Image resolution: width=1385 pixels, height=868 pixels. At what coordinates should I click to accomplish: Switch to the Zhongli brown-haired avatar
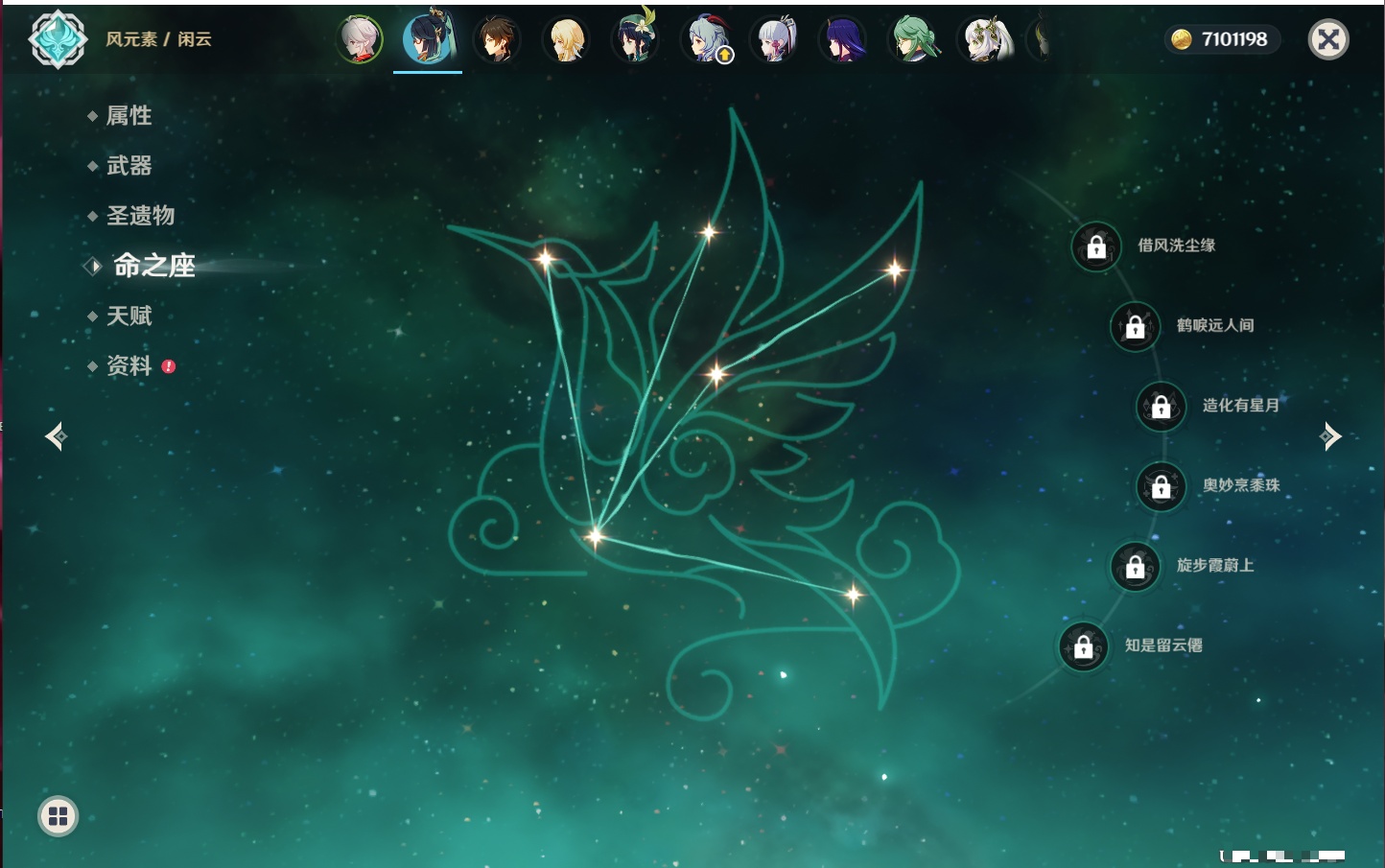tap(497, 39)
